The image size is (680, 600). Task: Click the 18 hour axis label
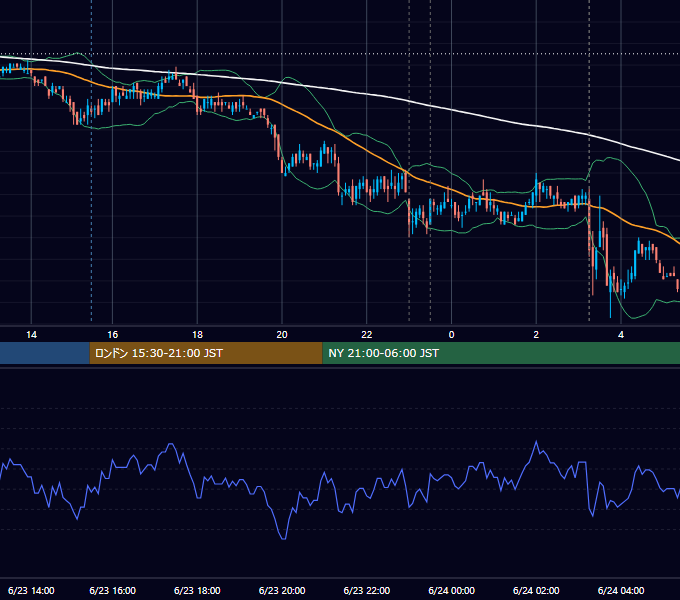[x=197, y=335]
